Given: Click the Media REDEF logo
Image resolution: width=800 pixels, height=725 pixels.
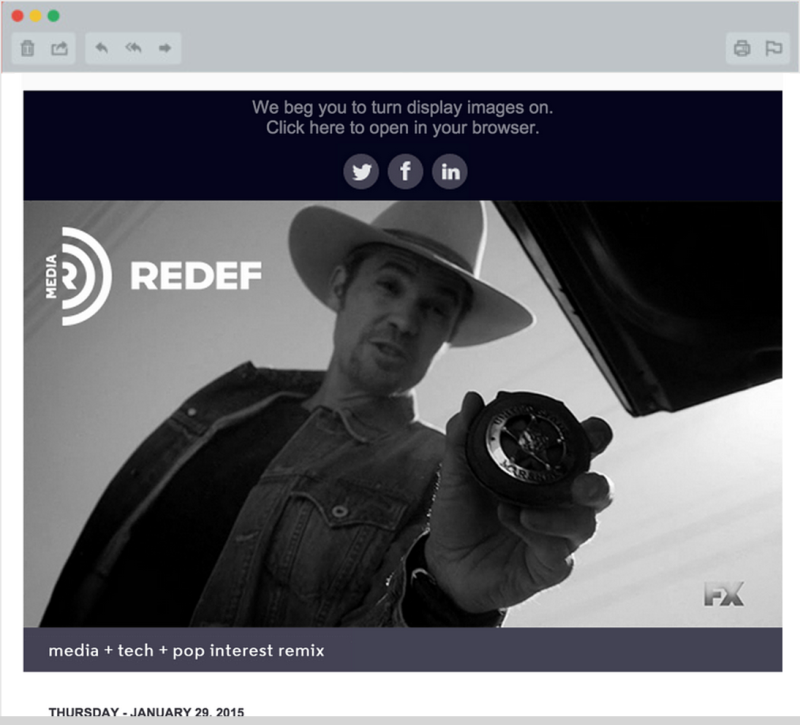Looking at the screenshot, I should coord(153,276).
